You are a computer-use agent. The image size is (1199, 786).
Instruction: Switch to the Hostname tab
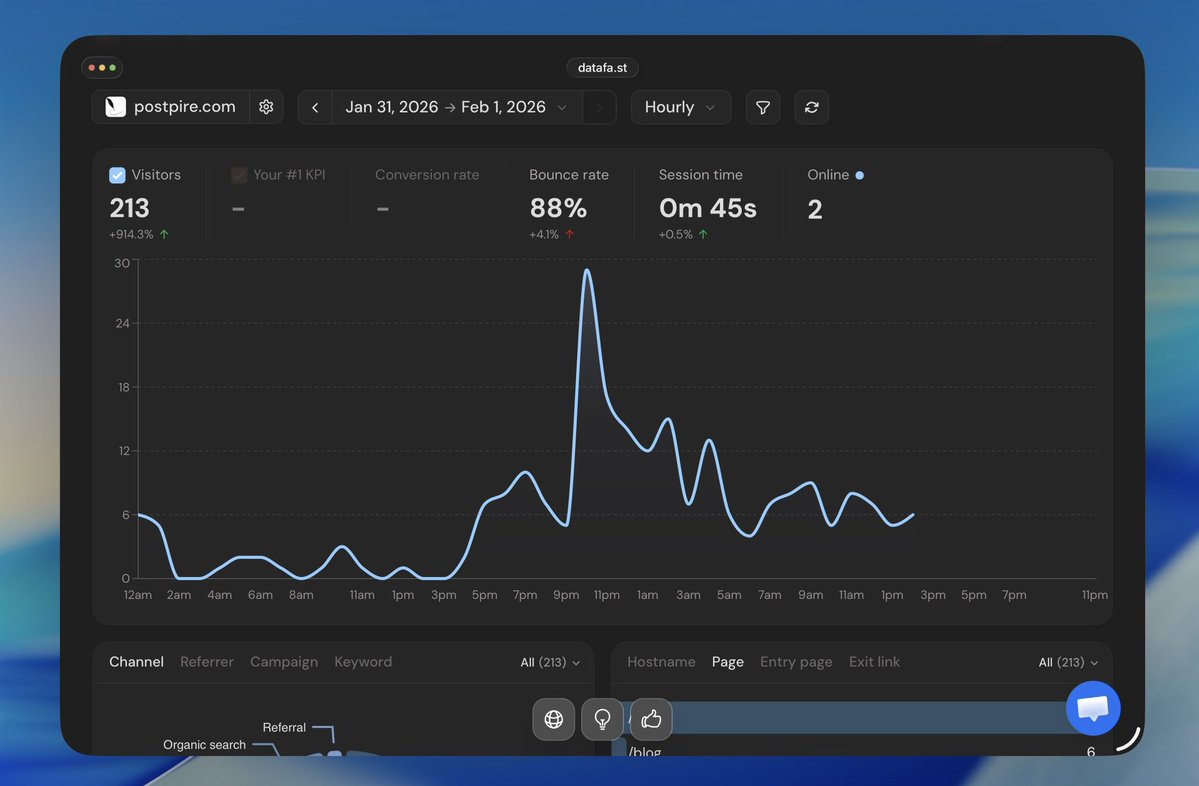(661, 661)
